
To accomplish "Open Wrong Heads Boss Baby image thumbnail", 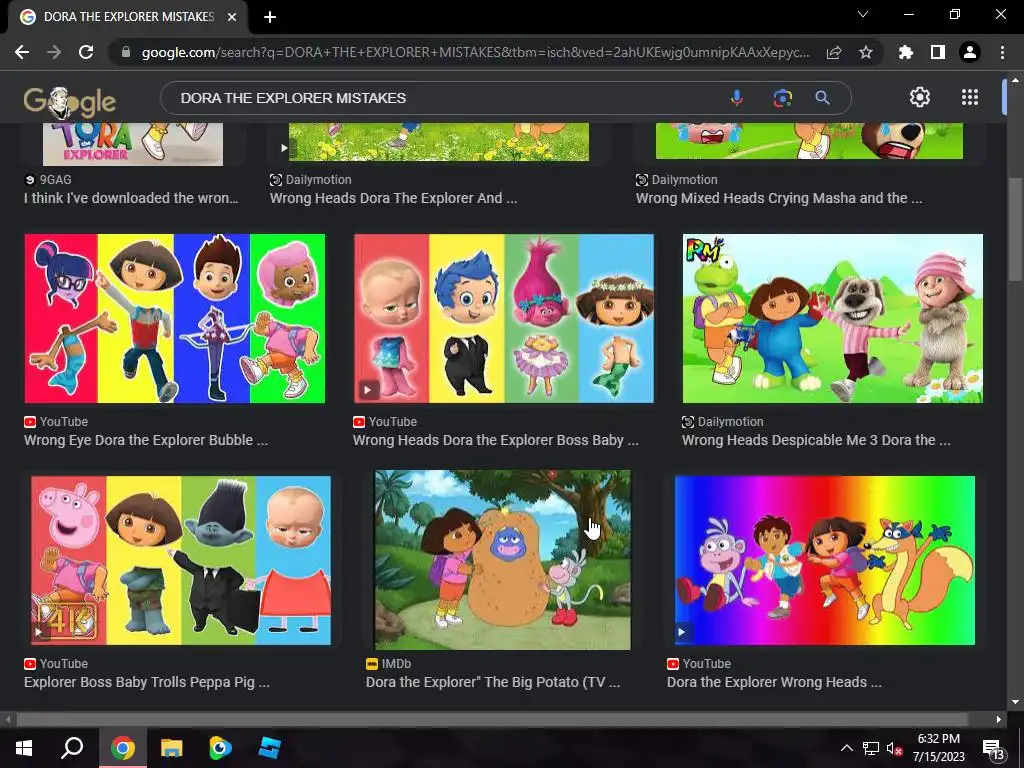I will (x=504, y=319).
